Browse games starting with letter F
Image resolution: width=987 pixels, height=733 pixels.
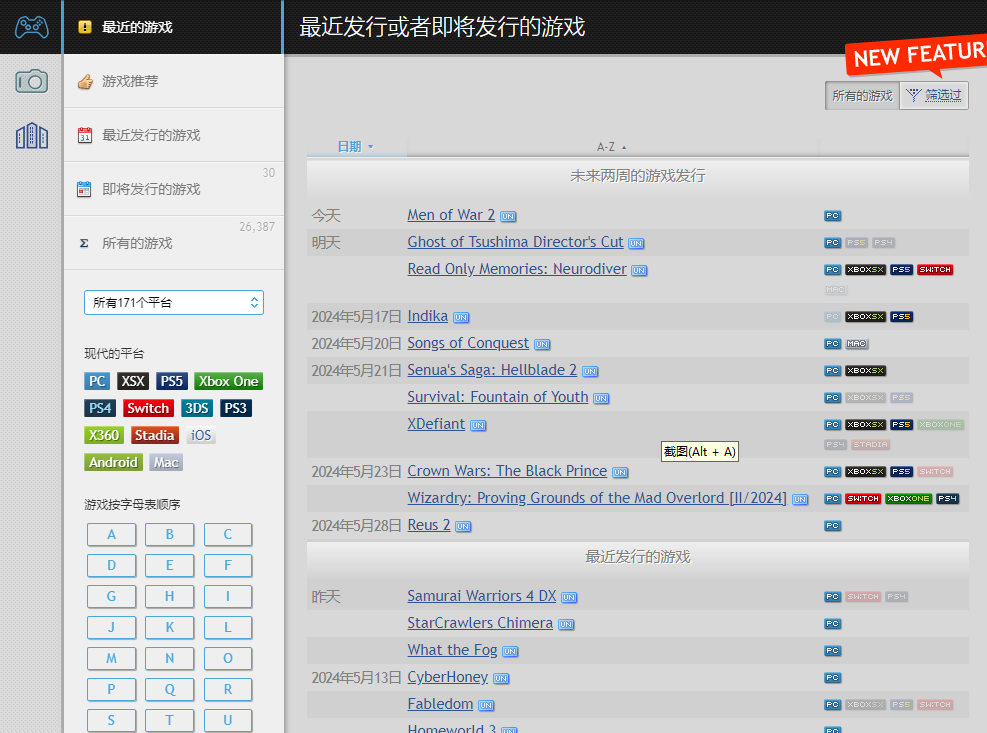point(228,565)
